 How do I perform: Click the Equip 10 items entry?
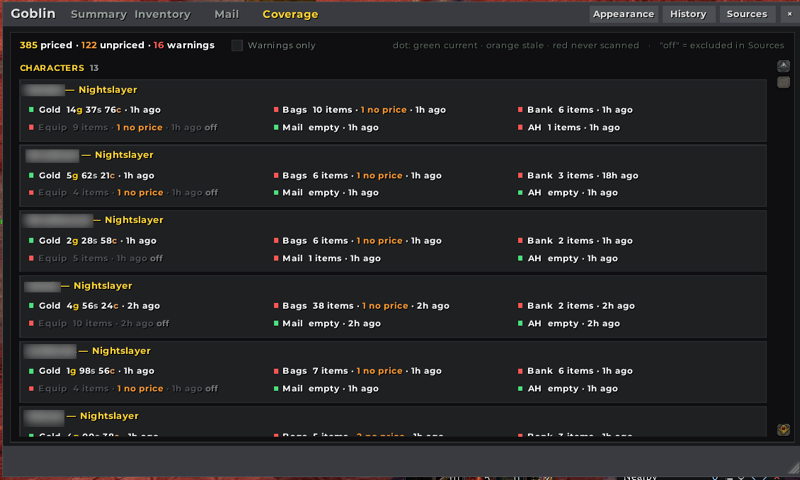coord(98,323)
